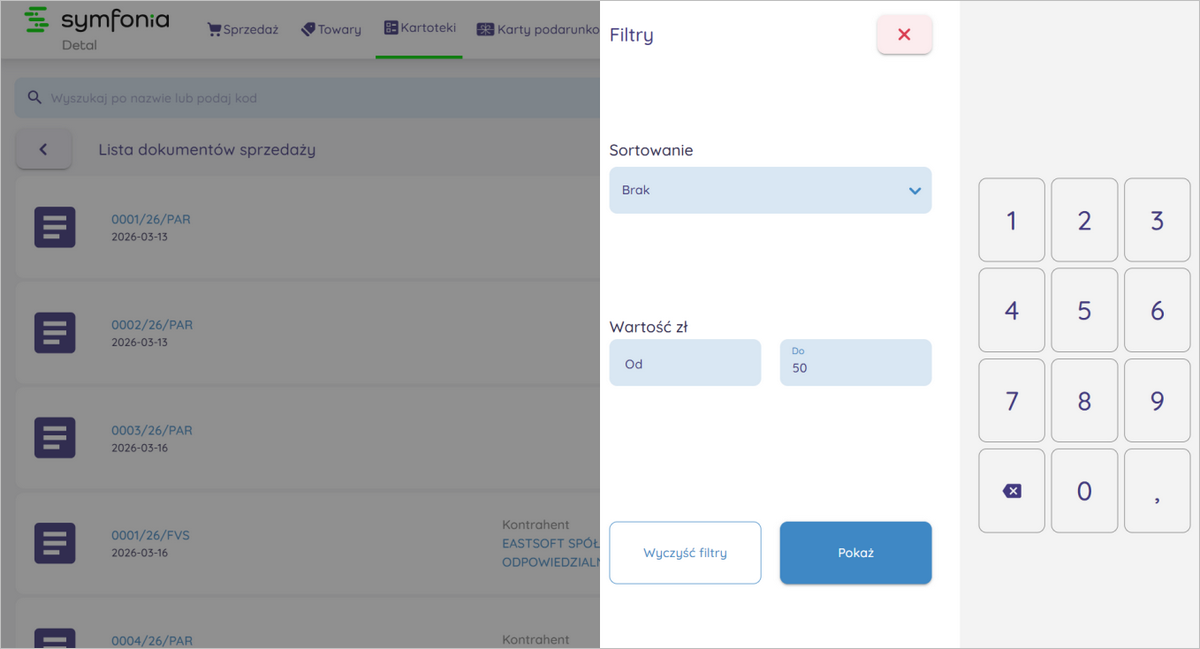Viewport: 1200px width, 649px height.
Task: Go back using the left arrow button
Action: [44, 150]
